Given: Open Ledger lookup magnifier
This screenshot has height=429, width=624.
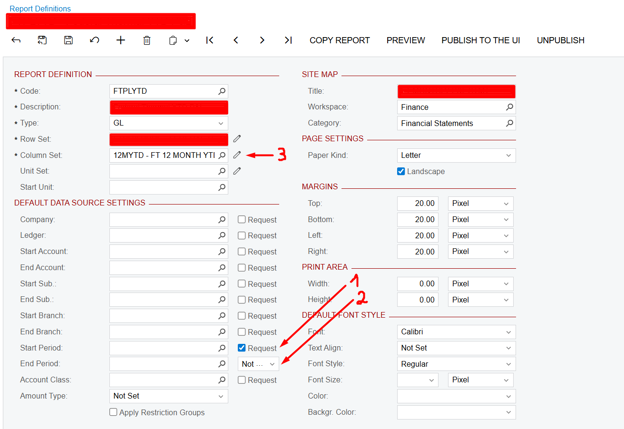Looking at the screenshot, I should click(x=222, y=236).
